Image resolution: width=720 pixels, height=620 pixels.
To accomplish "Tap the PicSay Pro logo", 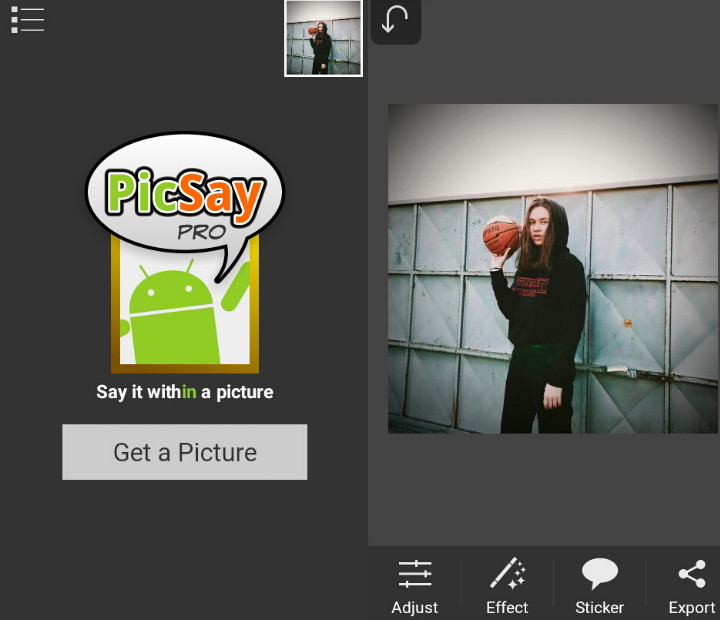I will [185, 253].
